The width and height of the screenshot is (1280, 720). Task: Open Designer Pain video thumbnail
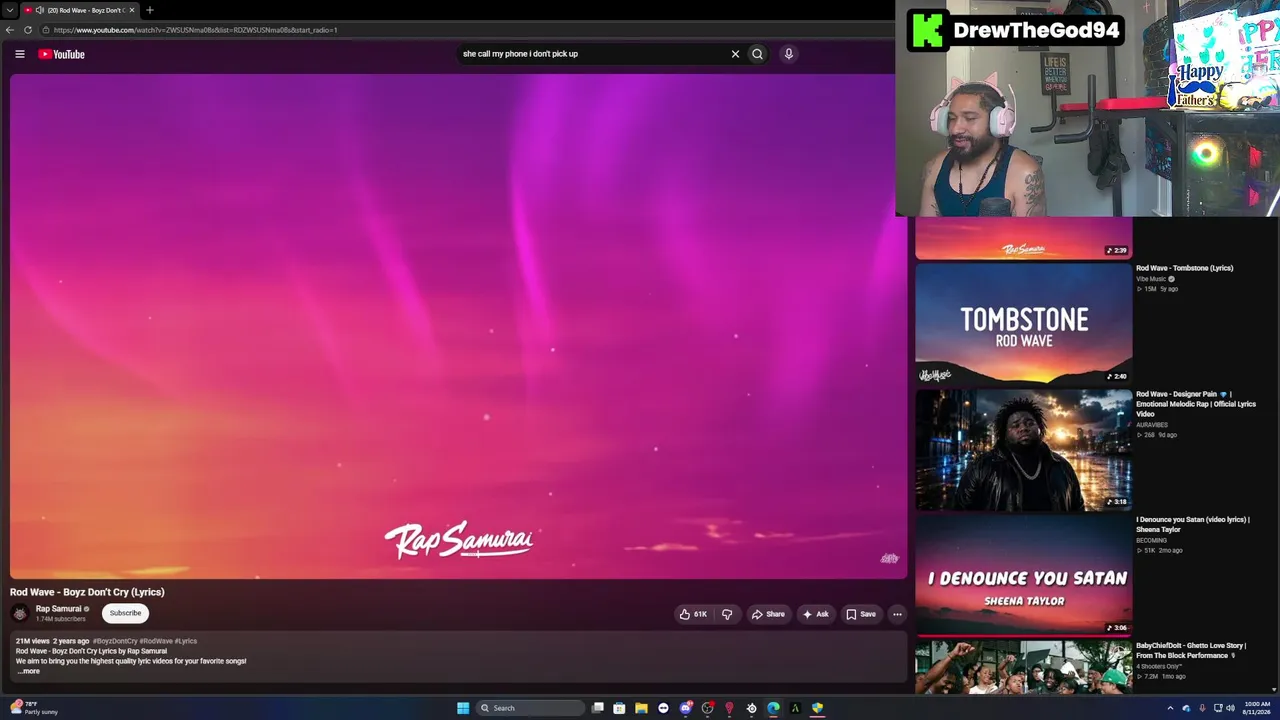pyautogui.click(x=1024, y=450)
